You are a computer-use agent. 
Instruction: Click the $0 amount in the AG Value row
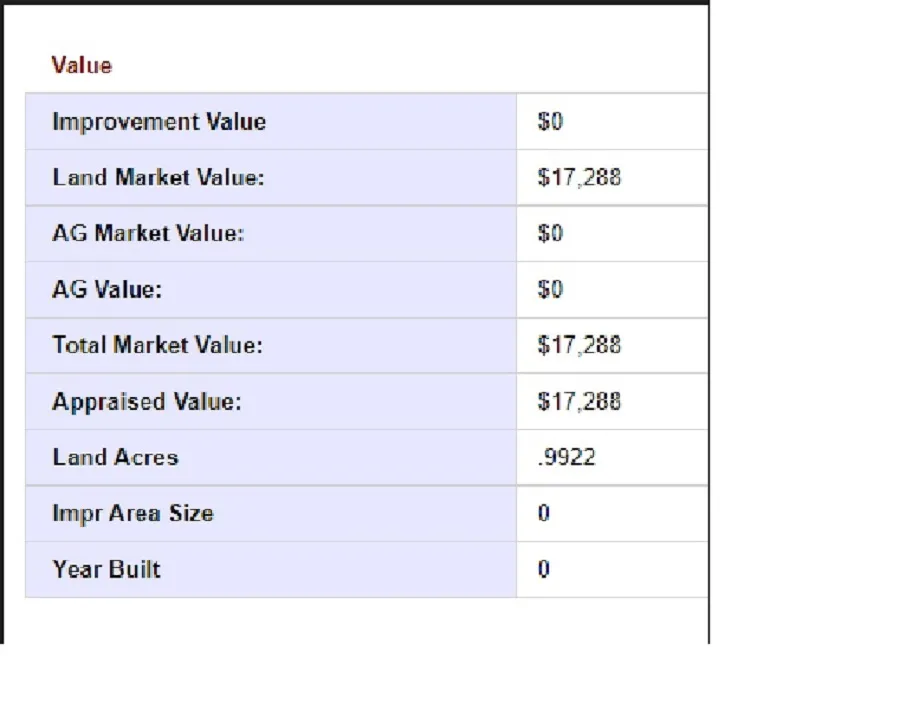point(550,290)
